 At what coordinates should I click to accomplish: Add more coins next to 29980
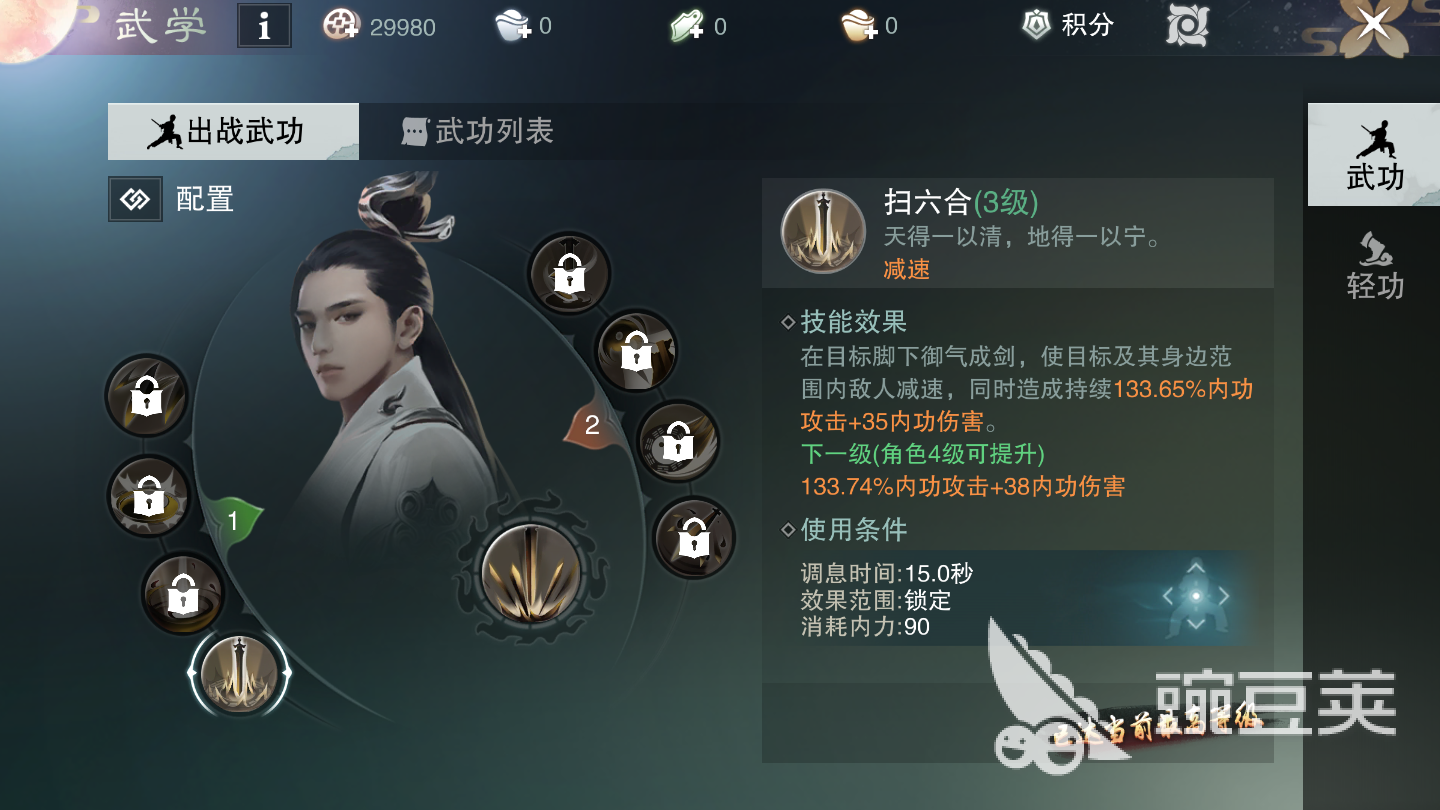[341, 25]
